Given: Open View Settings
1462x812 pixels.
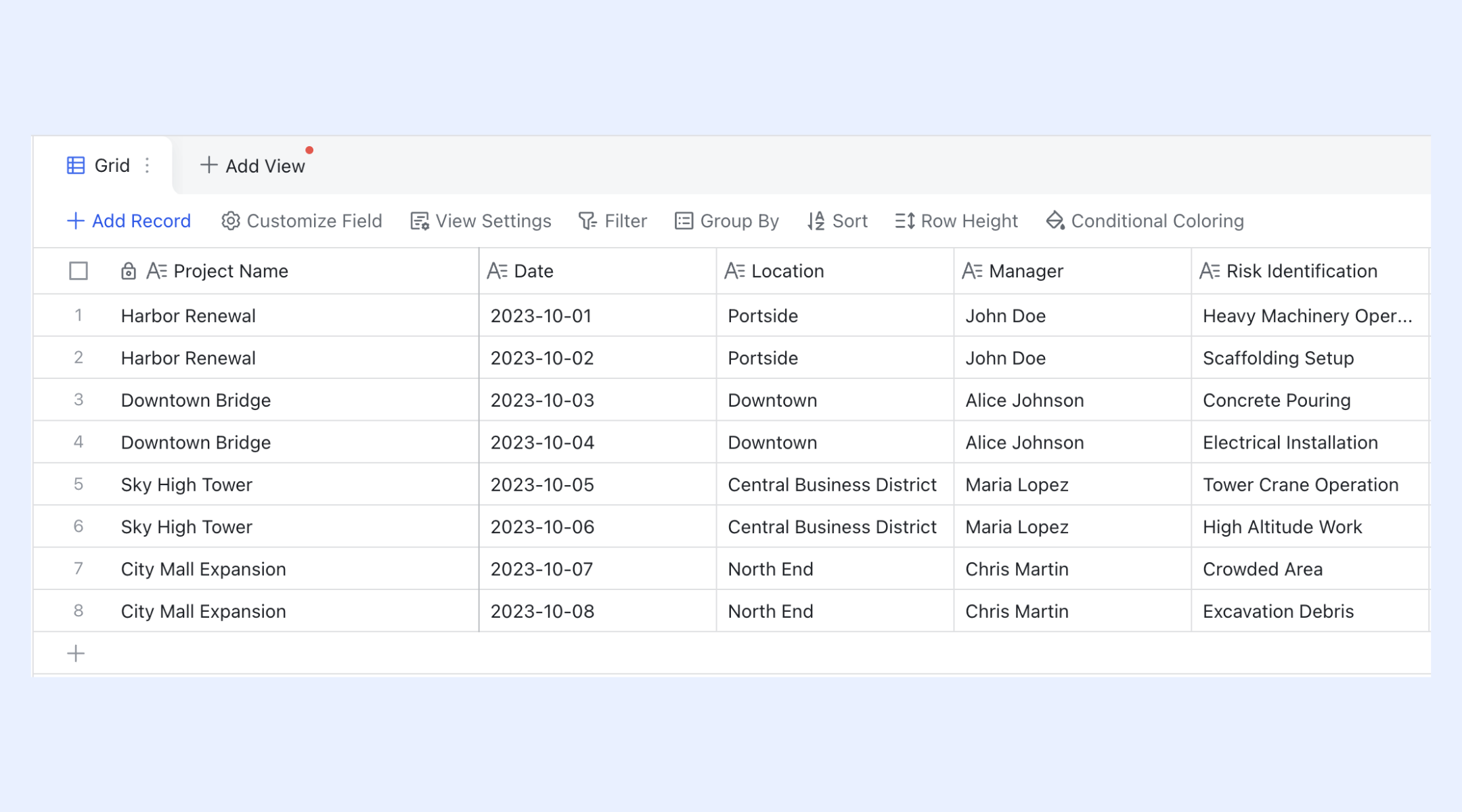Looking at the screenshot, I should click(481, 221).
